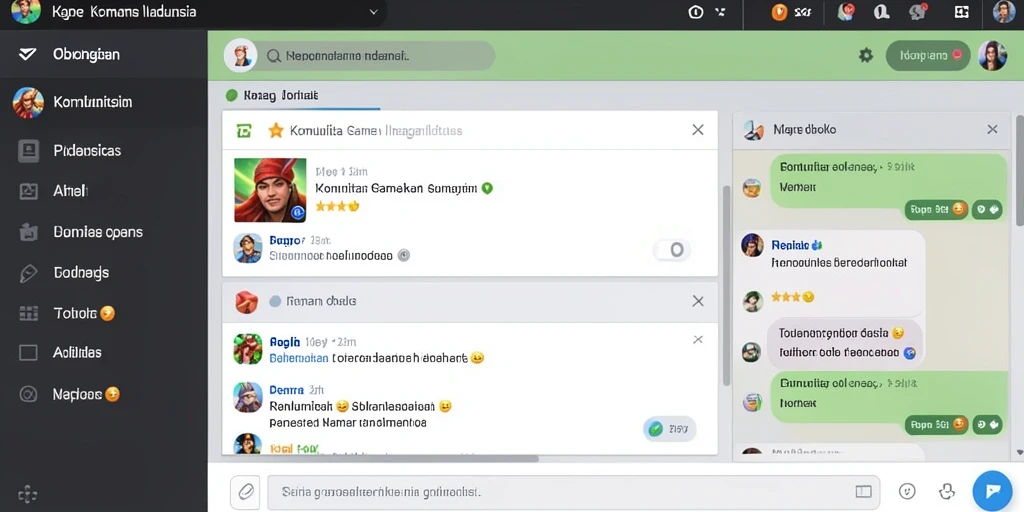Click the star rating in chat panel

793,296
